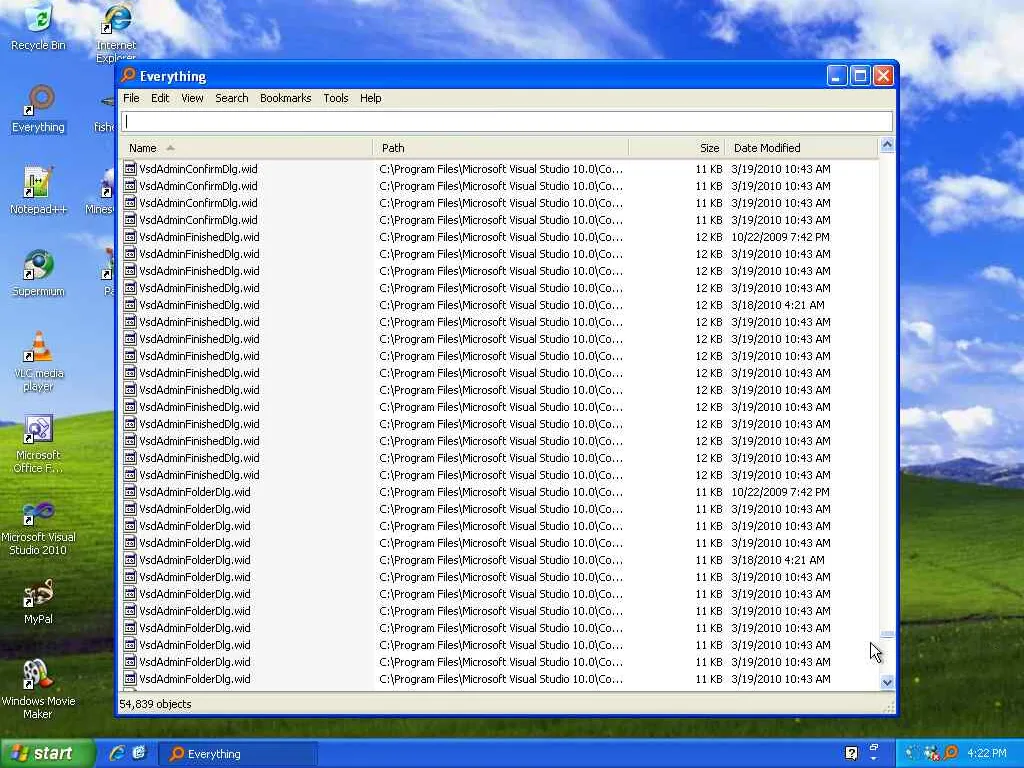The width and height of the screenshot is (1024, 768).
Task: Click the scrollbar up arrow in results list
Action: [x=887, y=145]
